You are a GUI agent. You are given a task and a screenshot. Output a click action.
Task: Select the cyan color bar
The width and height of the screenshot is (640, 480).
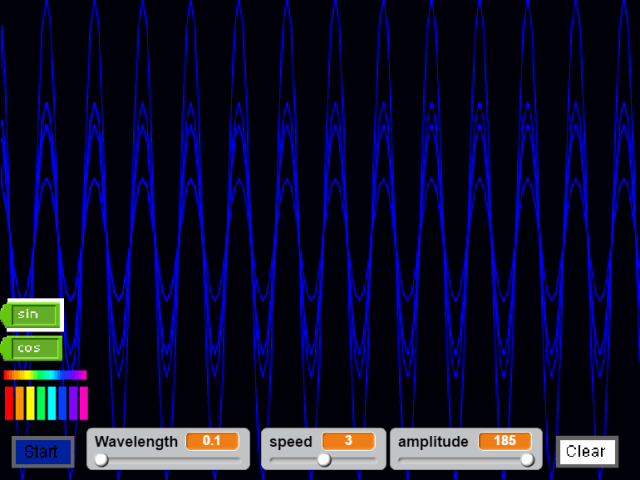(x=52, y=403)
